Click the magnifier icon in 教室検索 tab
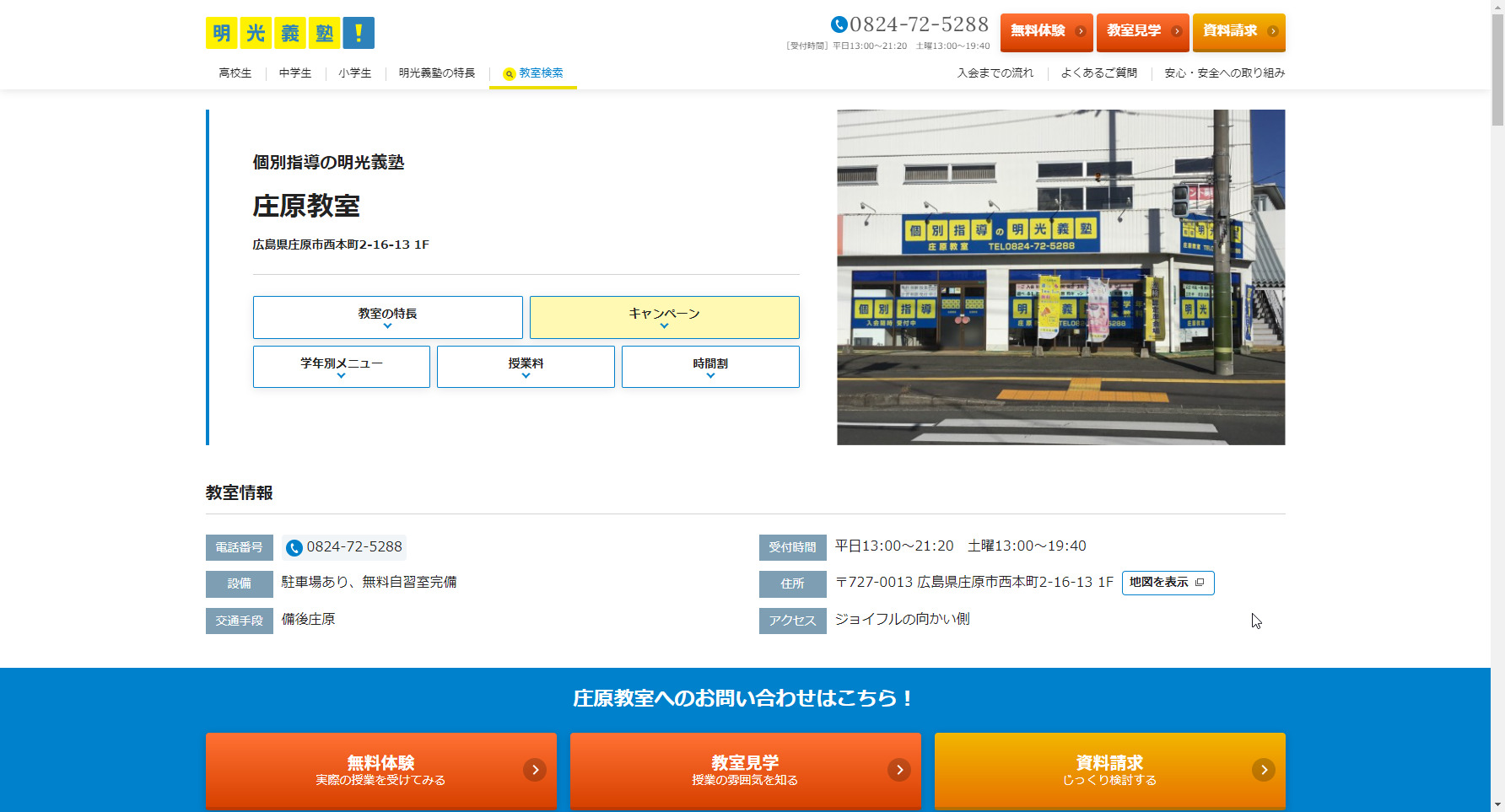This screenshot has height=812, width=1505. tap(509, 74)
